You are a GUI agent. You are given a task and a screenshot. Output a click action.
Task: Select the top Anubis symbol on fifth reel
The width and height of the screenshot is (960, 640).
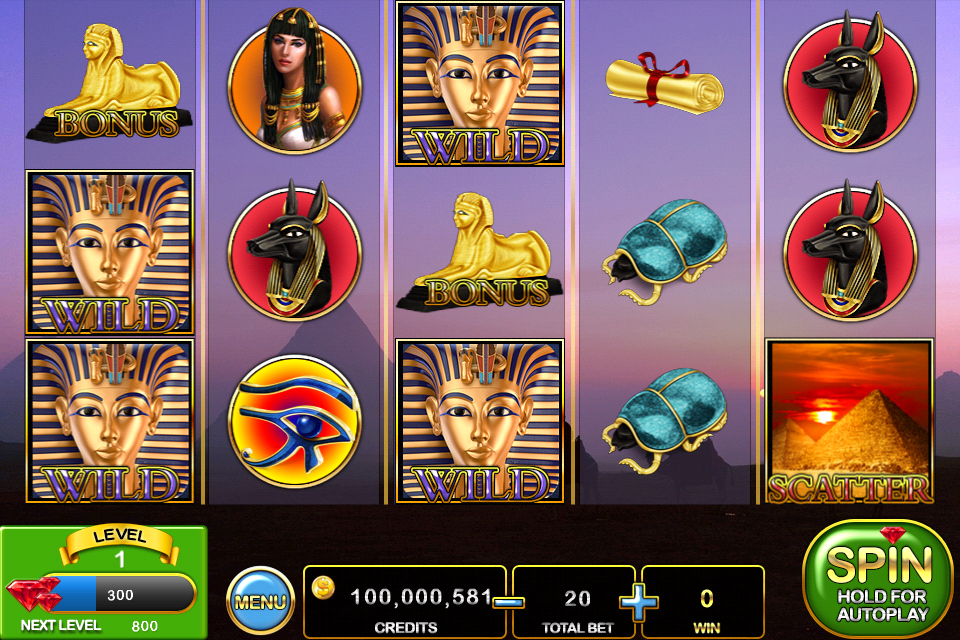pyautogui.click(x=850, y=81)
